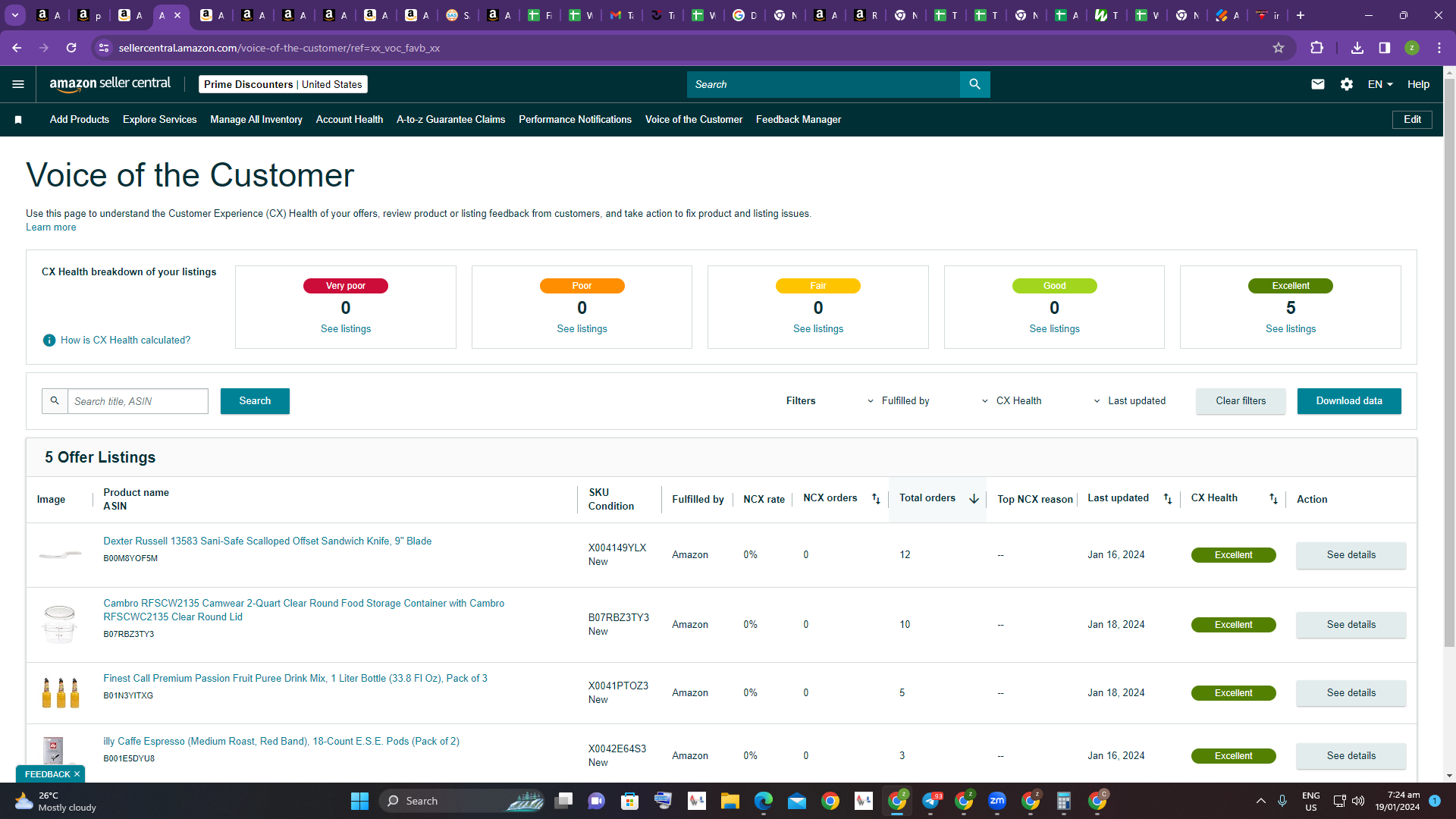Click the Search title, ASIN input field
Viewport: 1456px width, 819px height.
coord(138,401)
